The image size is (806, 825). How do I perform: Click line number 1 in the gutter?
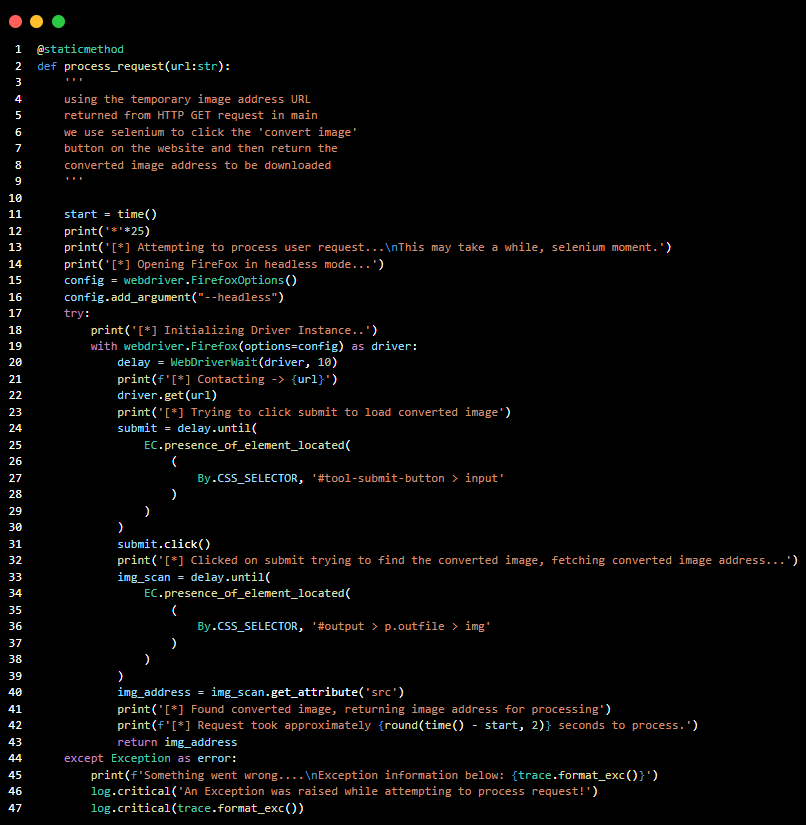[x=18, y=49]
